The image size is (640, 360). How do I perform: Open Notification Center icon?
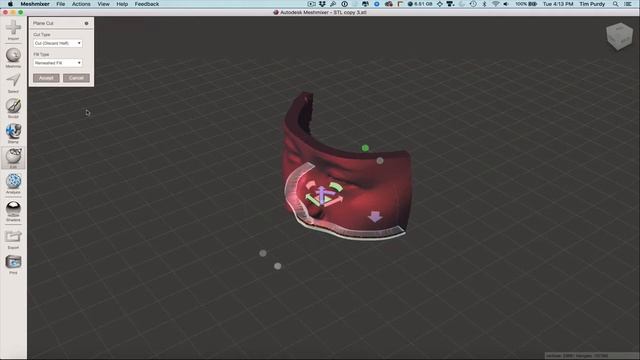click(x=628, y=4)
